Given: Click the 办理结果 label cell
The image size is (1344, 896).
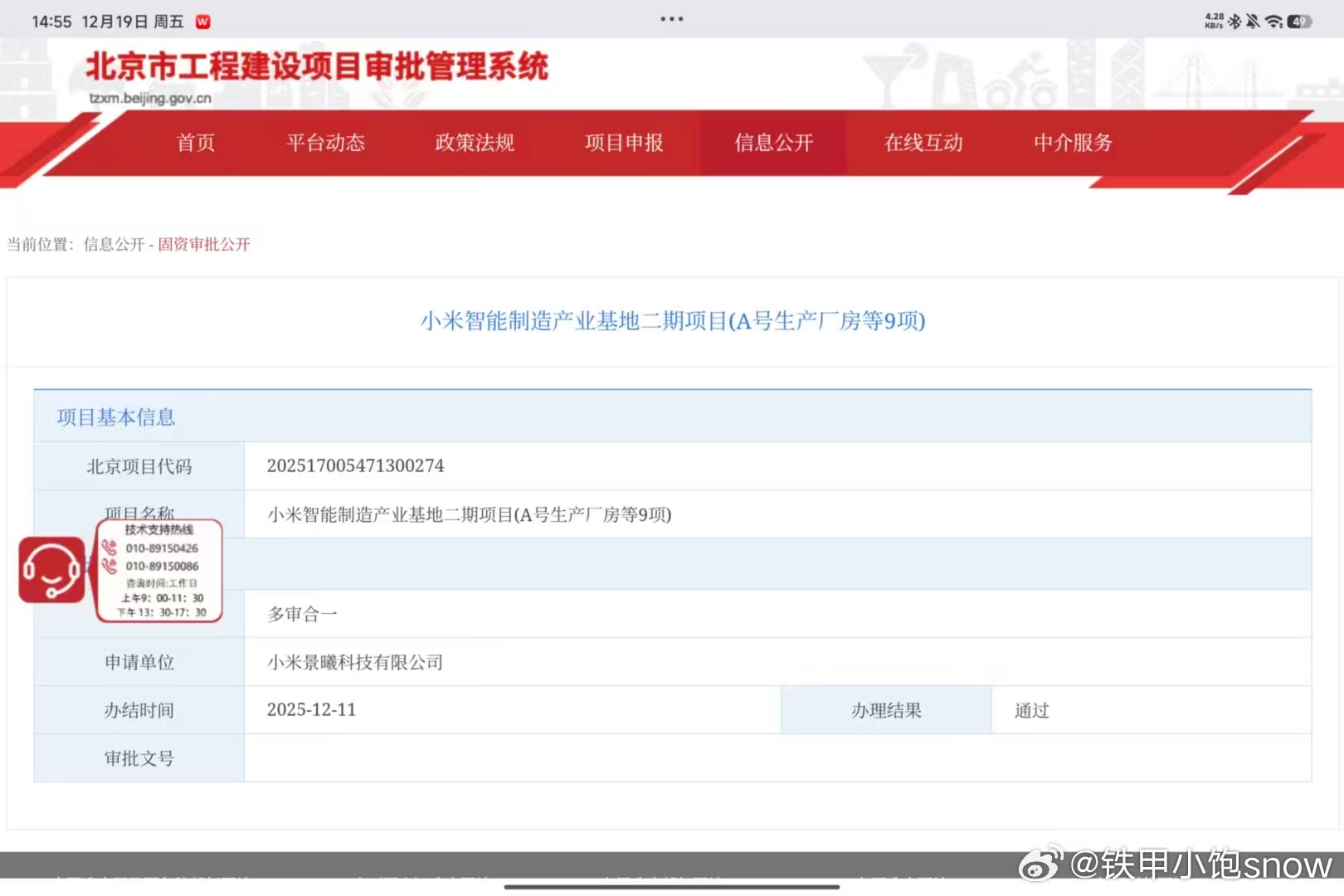Looking at the screenshot, I should point(886,710).
